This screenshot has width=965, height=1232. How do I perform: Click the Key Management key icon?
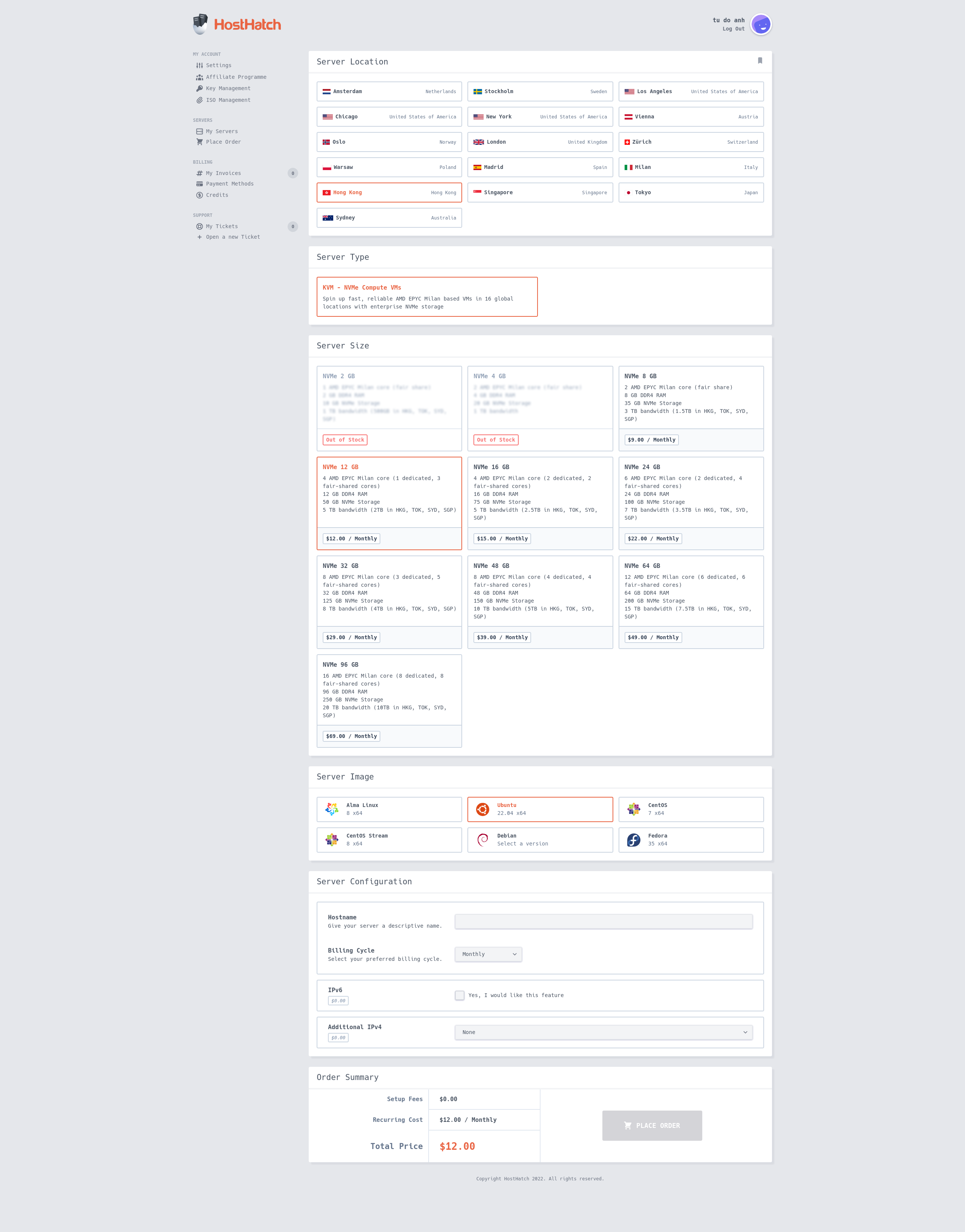pyautogui.click(x=199, y=88)
